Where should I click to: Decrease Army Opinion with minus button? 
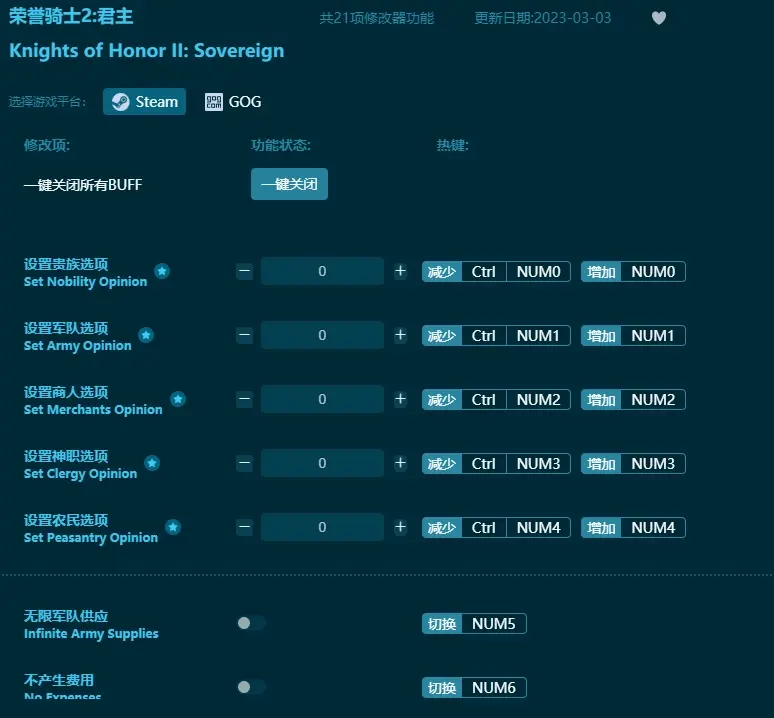(x=244, y=335)
